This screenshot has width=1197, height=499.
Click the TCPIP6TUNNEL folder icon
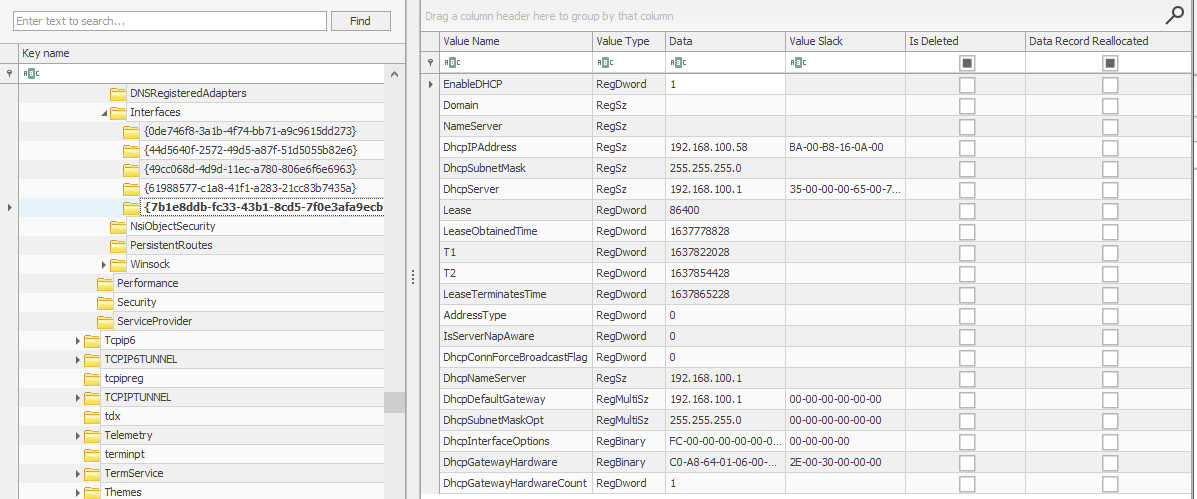tap(92, 359)
